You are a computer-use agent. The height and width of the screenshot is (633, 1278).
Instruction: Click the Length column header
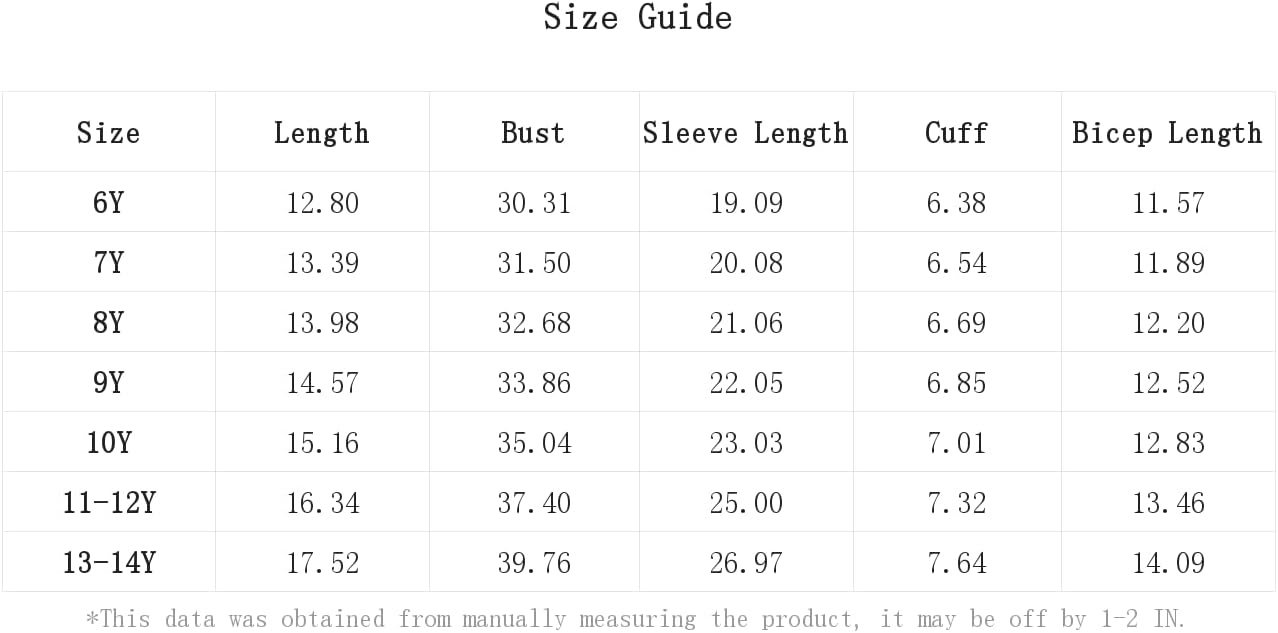pos(322,133)
